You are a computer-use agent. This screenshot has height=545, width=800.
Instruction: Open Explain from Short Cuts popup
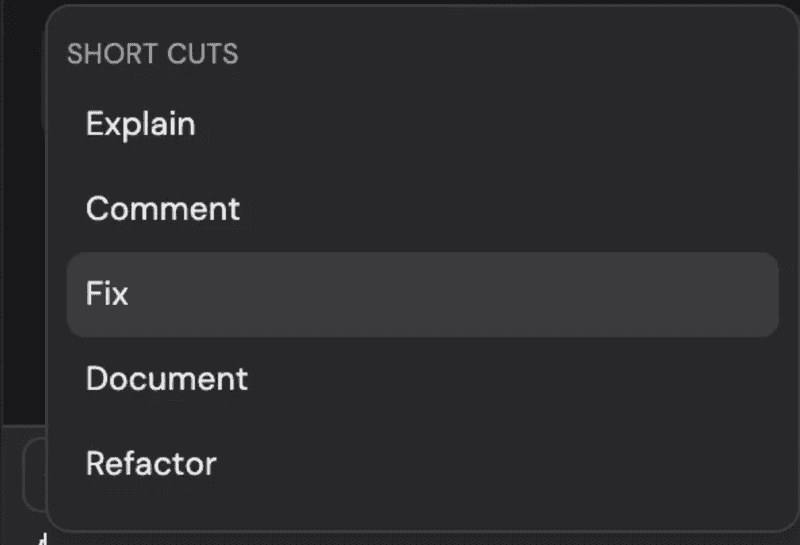(x=141, y=124)
